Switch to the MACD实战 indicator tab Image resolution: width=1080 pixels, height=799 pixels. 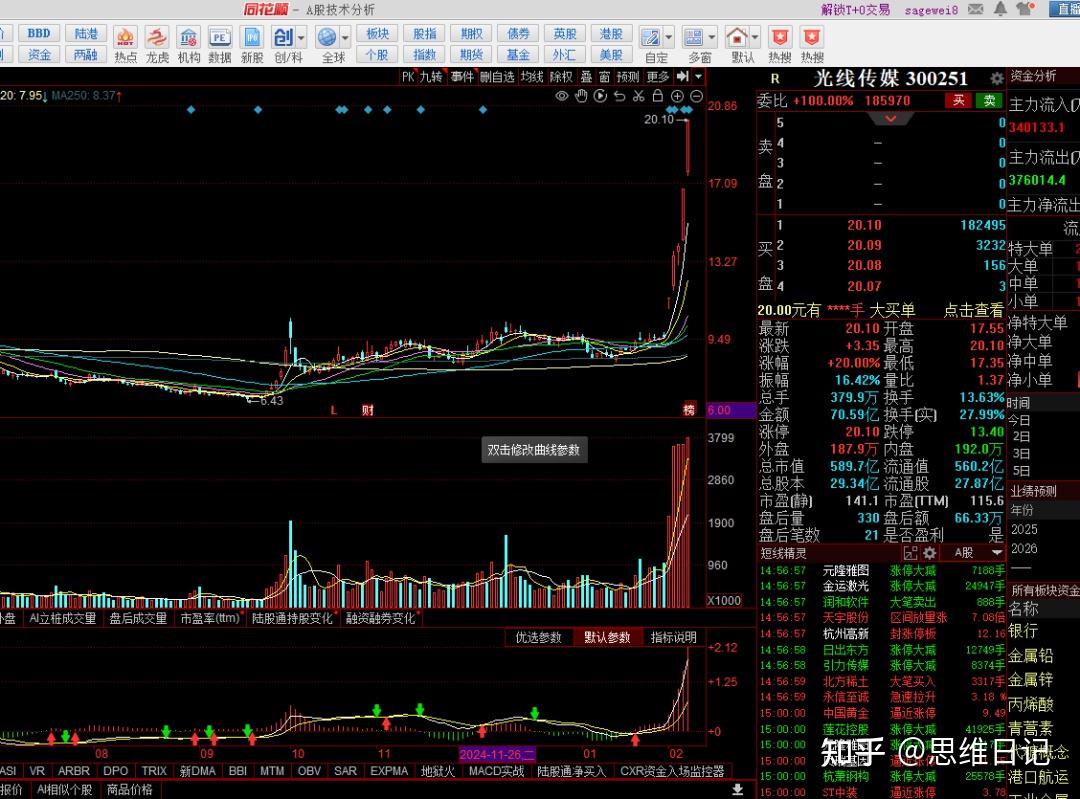pyautogui.click(x=496, y=771)
